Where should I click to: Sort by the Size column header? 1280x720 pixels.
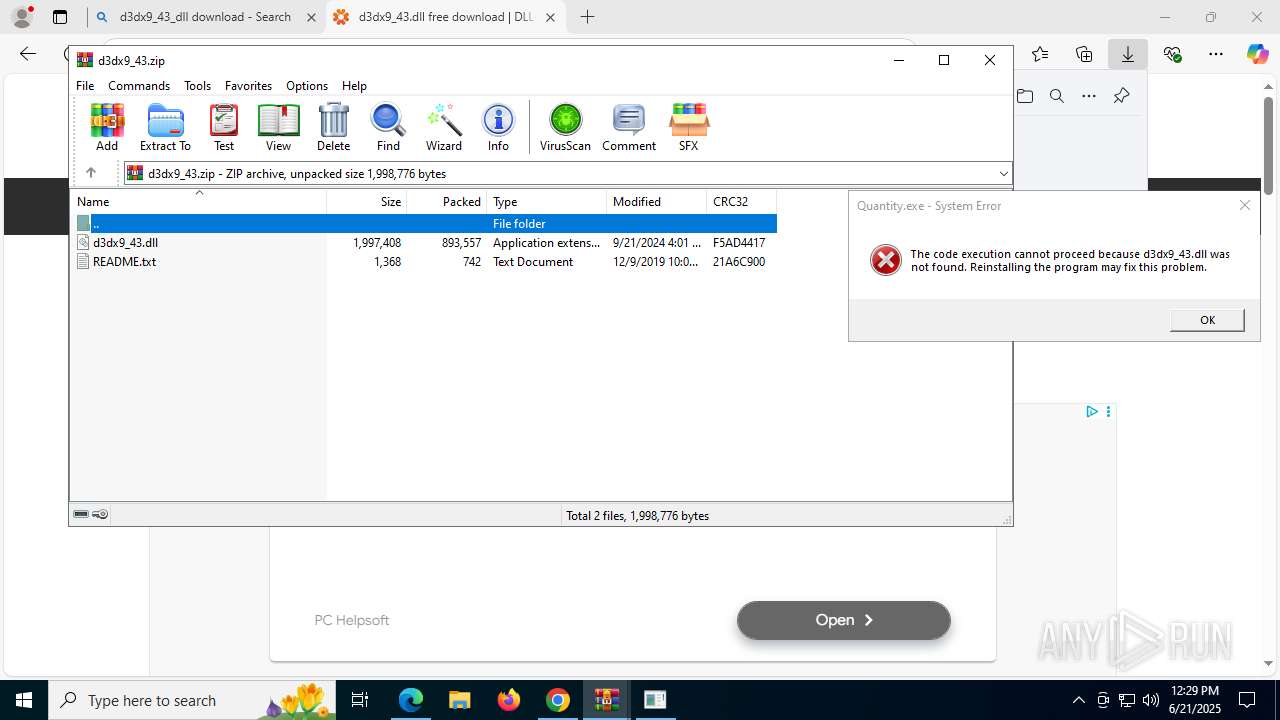pos(367,201)
